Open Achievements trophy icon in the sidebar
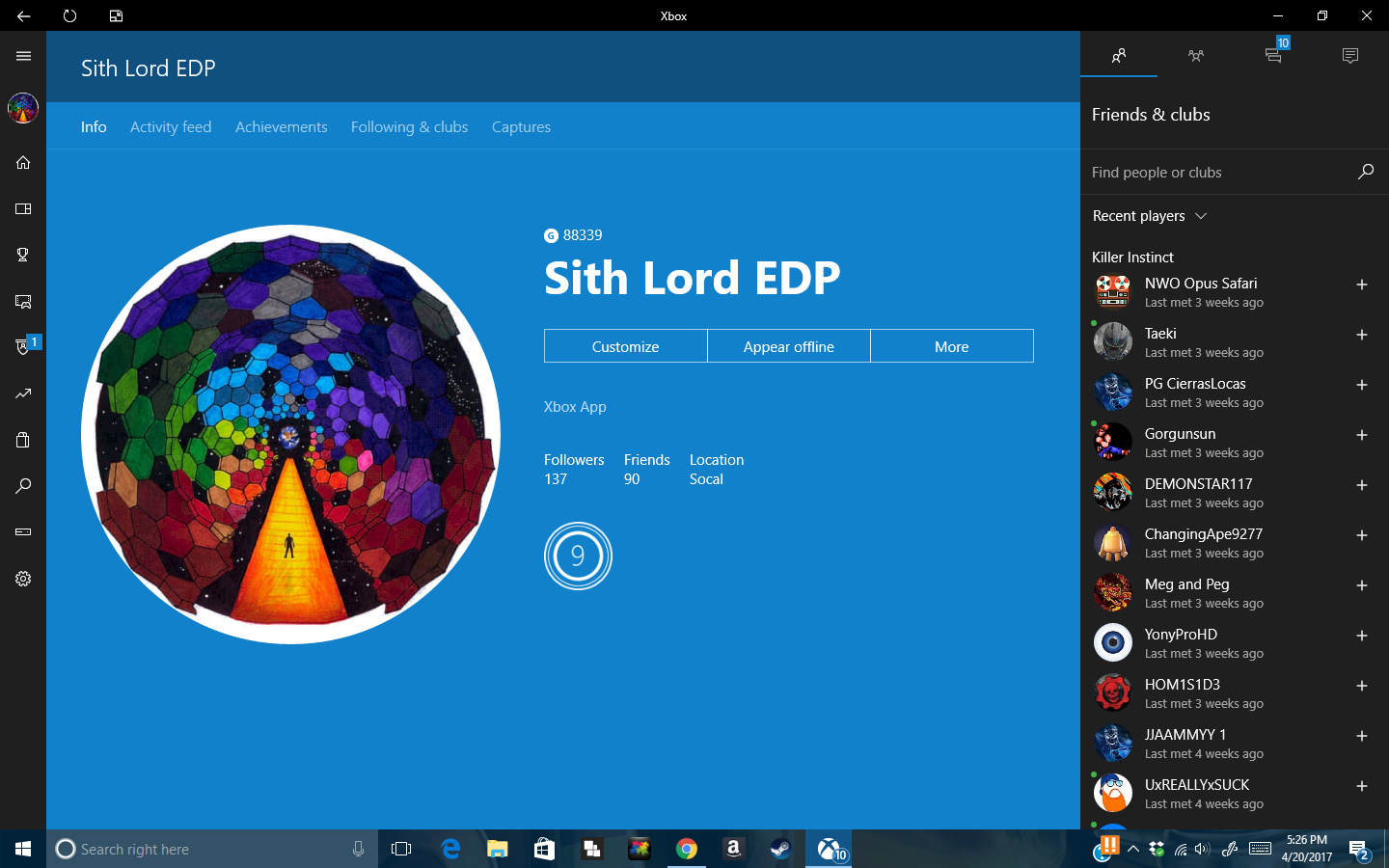 pos(23,255)
